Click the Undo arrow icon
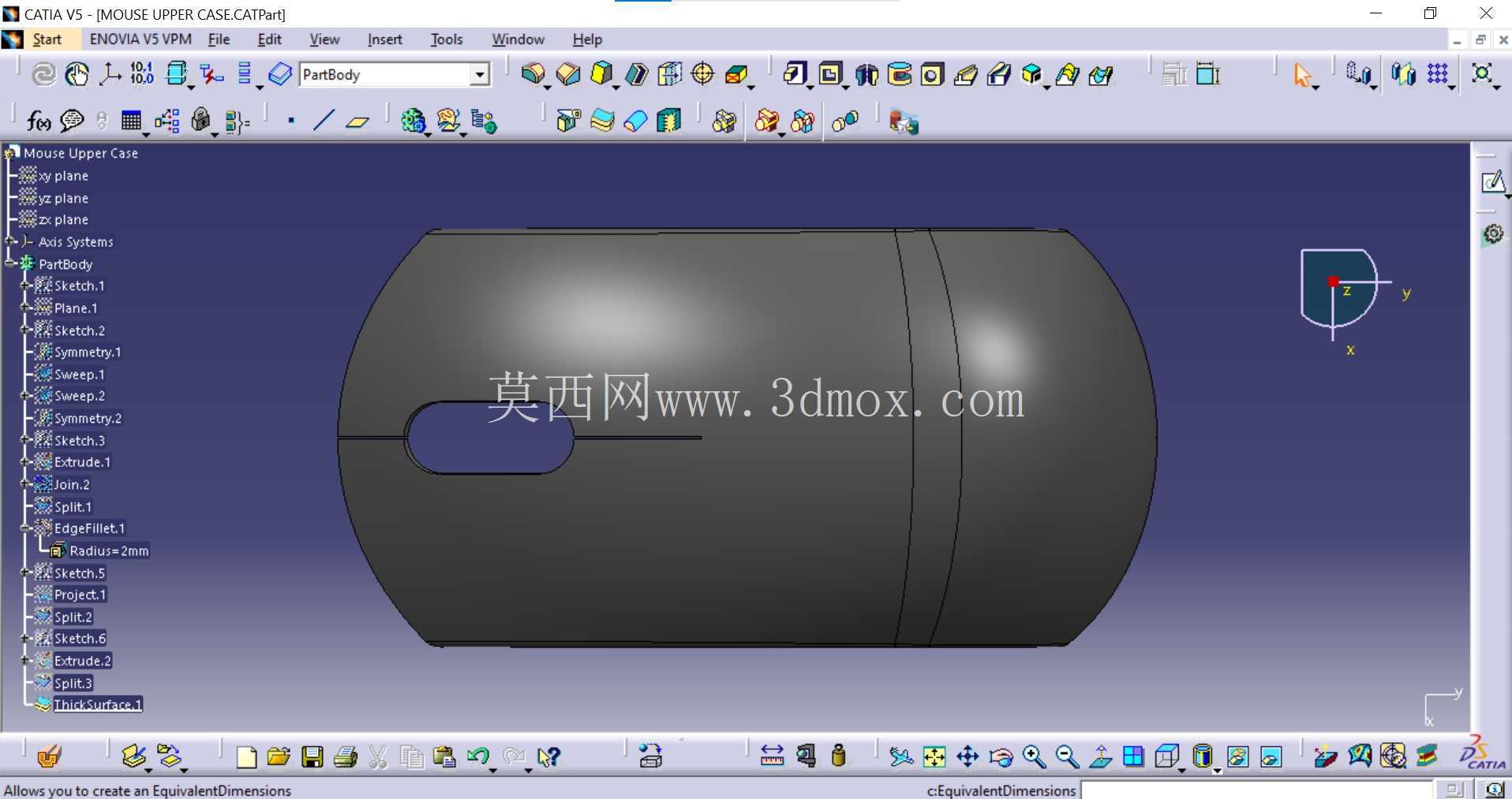 (x=477, y=756)
